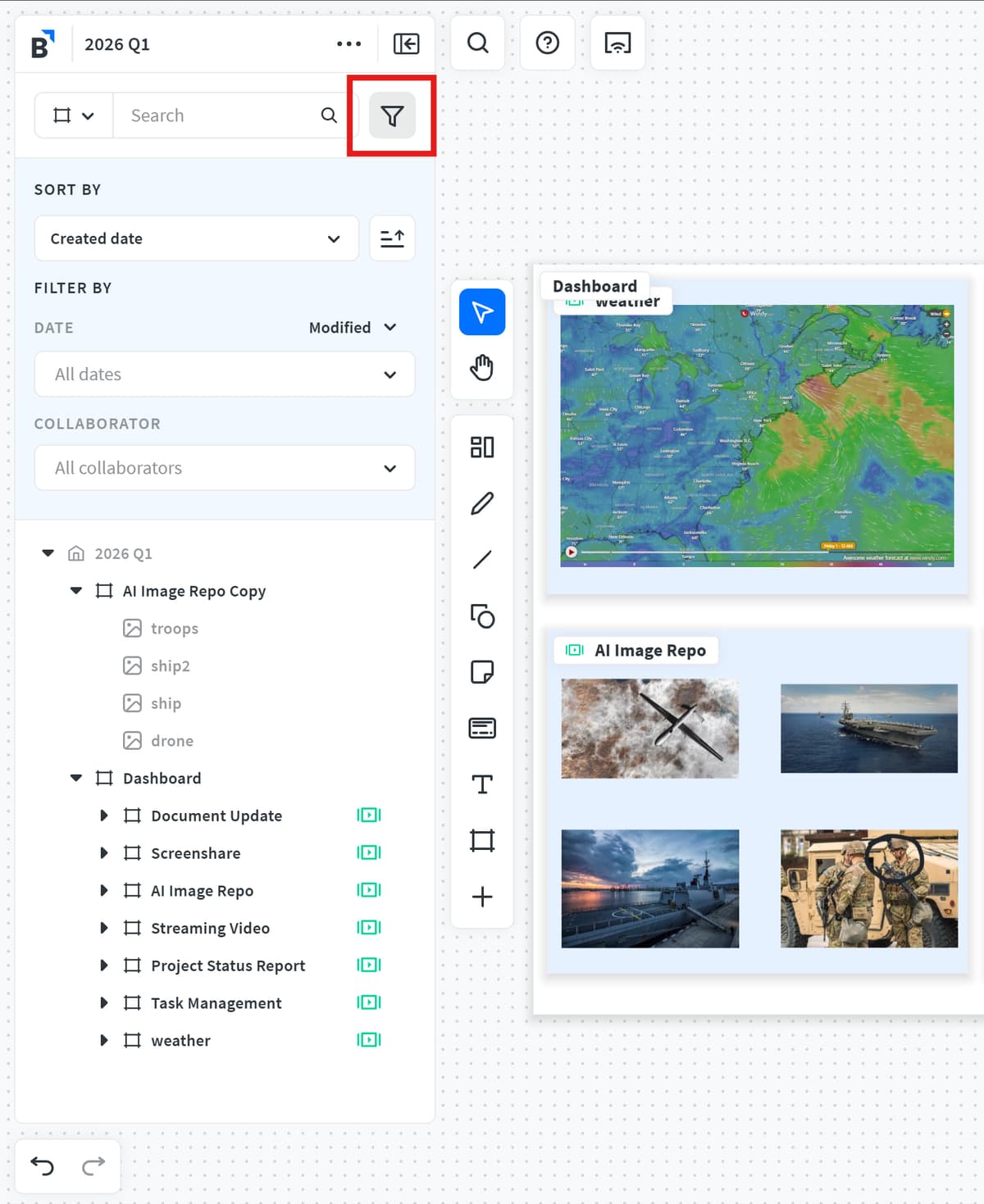
Task: Open the help question mark button
Action: (x=548, y=43)
